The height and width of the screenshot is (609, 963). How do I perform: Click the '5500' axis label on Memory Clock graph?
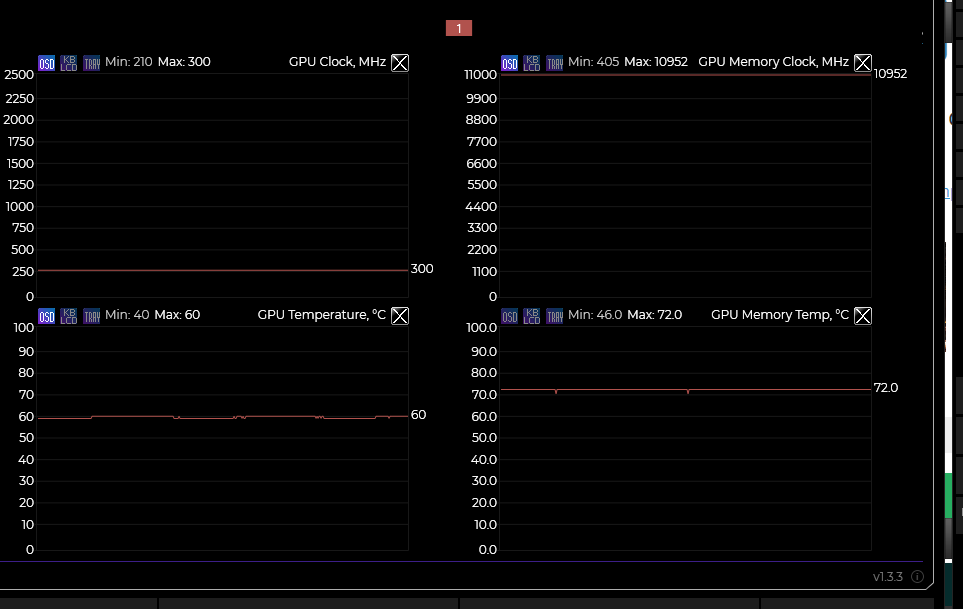click(x=482, y=185)
